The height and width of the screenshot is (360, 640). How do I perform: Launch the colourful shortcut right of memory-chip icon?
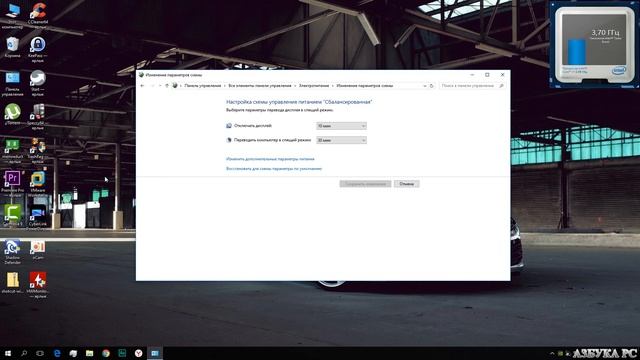click(x=38, y=150)
